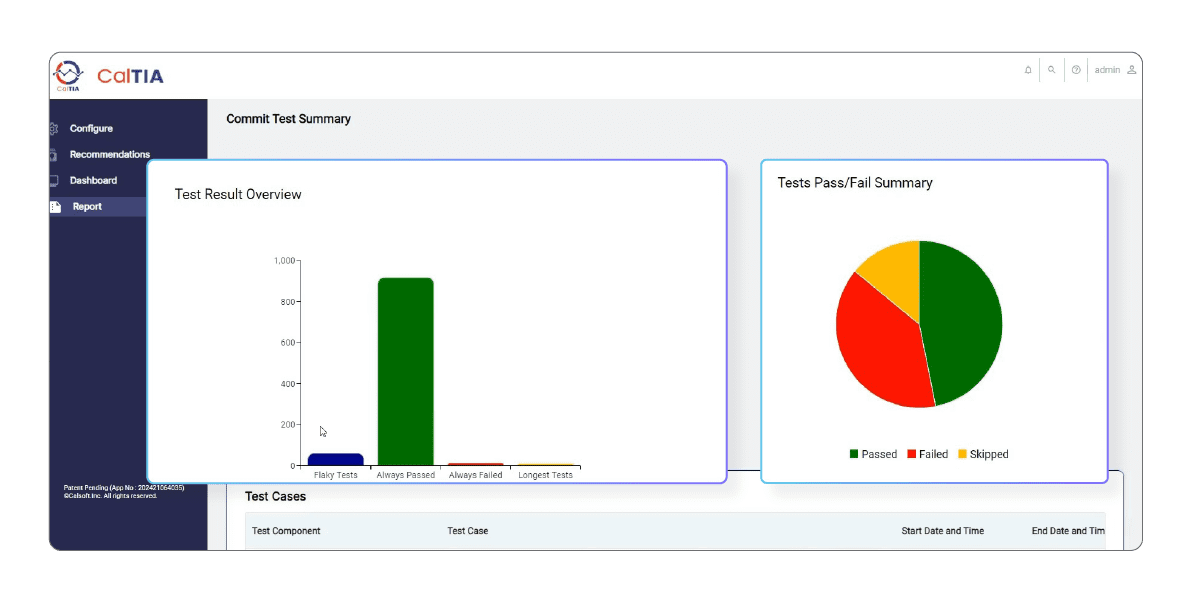This screenshot has height=600, width=1200.
Task: Toggle the Passed legend swatch
Action: (x=854, y=454)
